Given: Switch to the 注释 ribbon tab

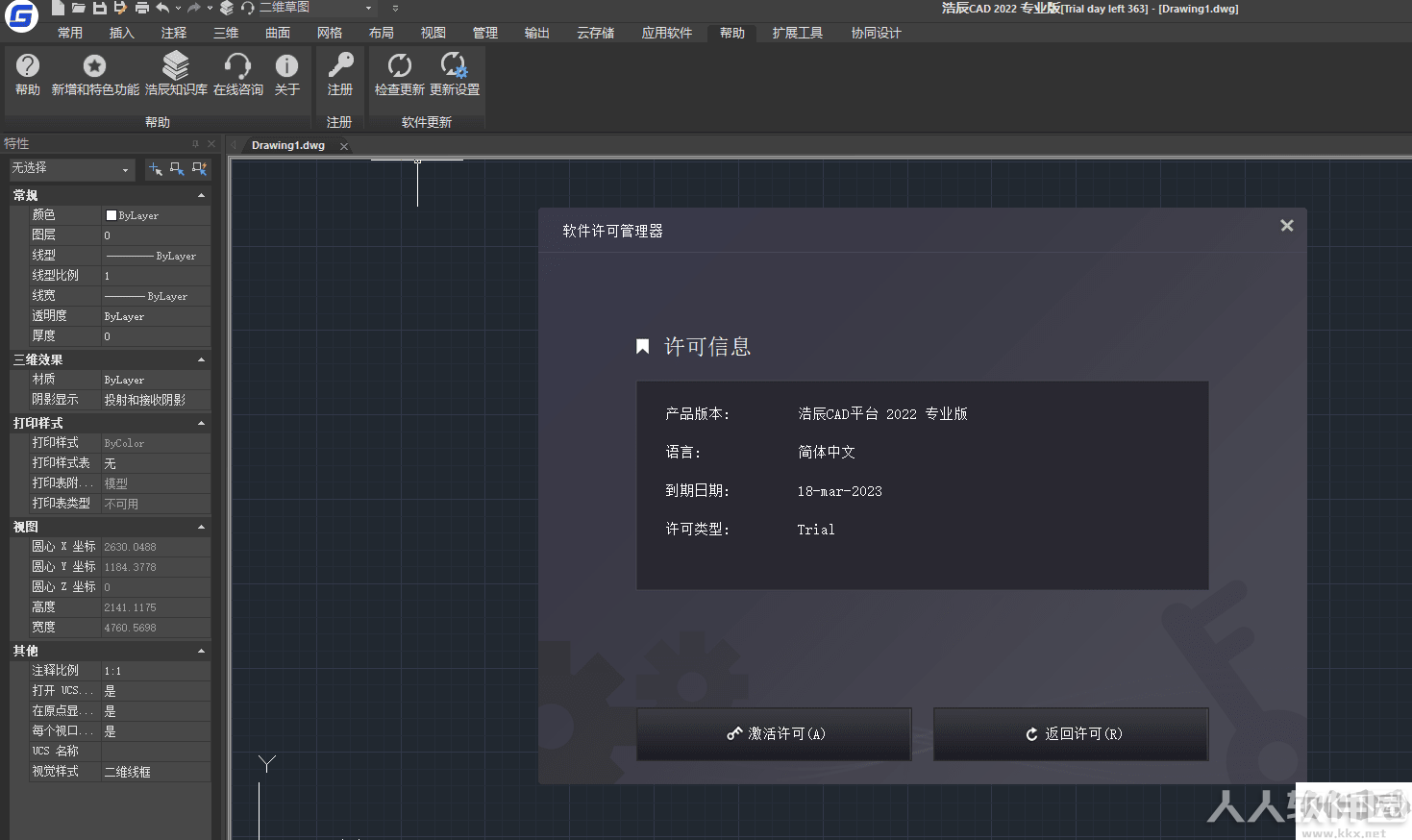Looking at the screenshot, I should tap(174, 33).
